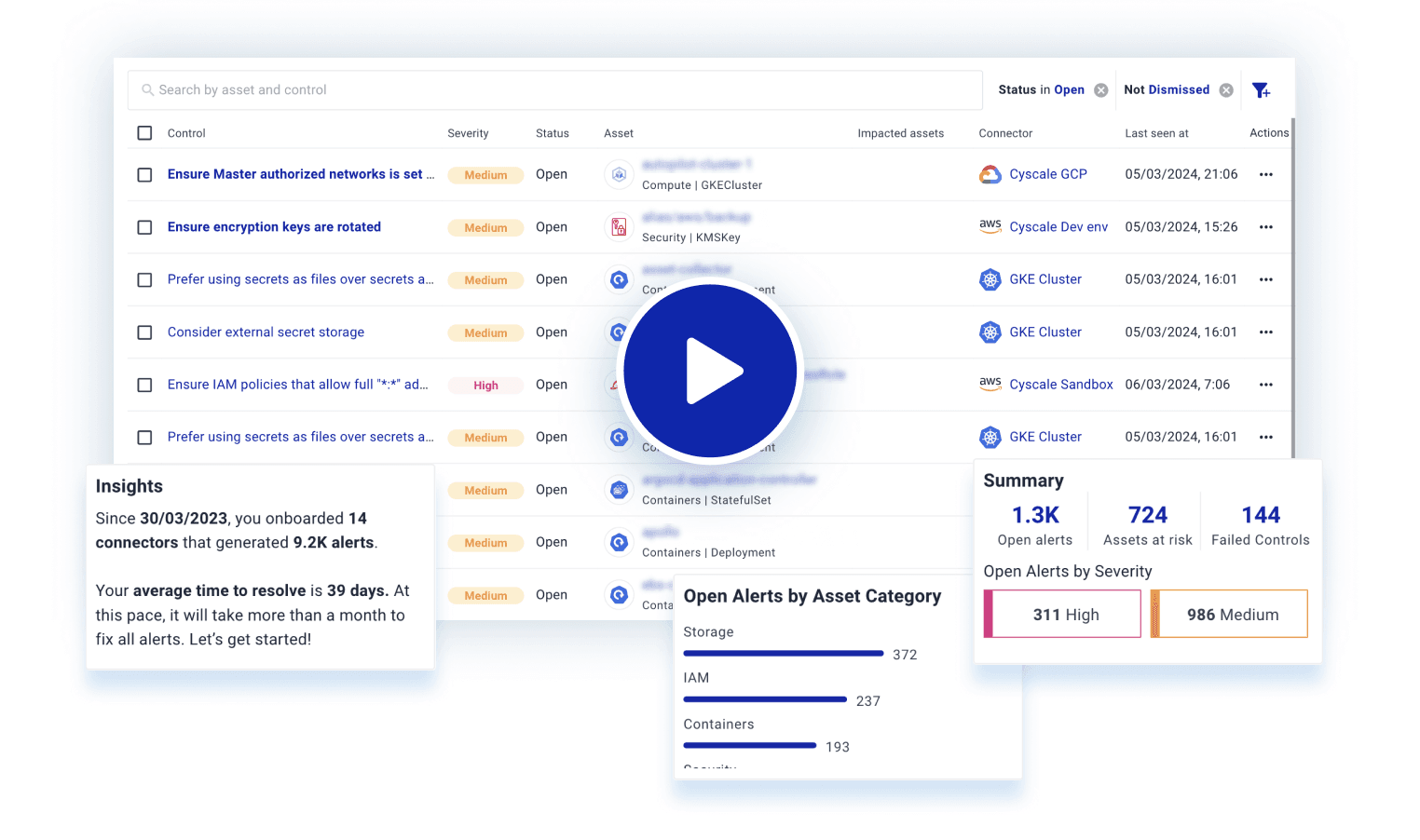
Task: Remove the Not Dismissed filter chip
Action: coord(1226,90)
